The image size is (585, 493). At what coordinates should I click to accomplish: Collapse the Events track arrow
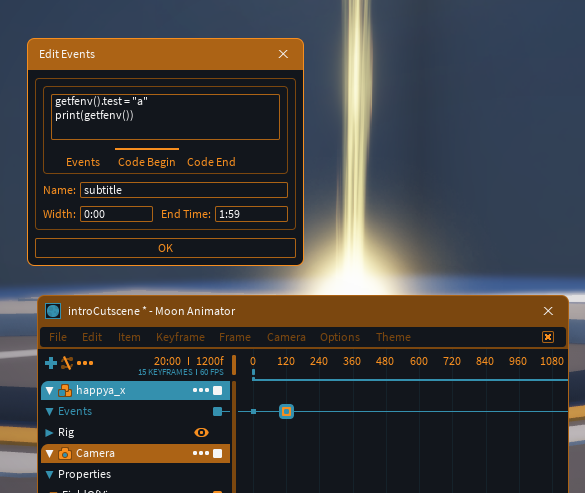[x=49, y=411]
